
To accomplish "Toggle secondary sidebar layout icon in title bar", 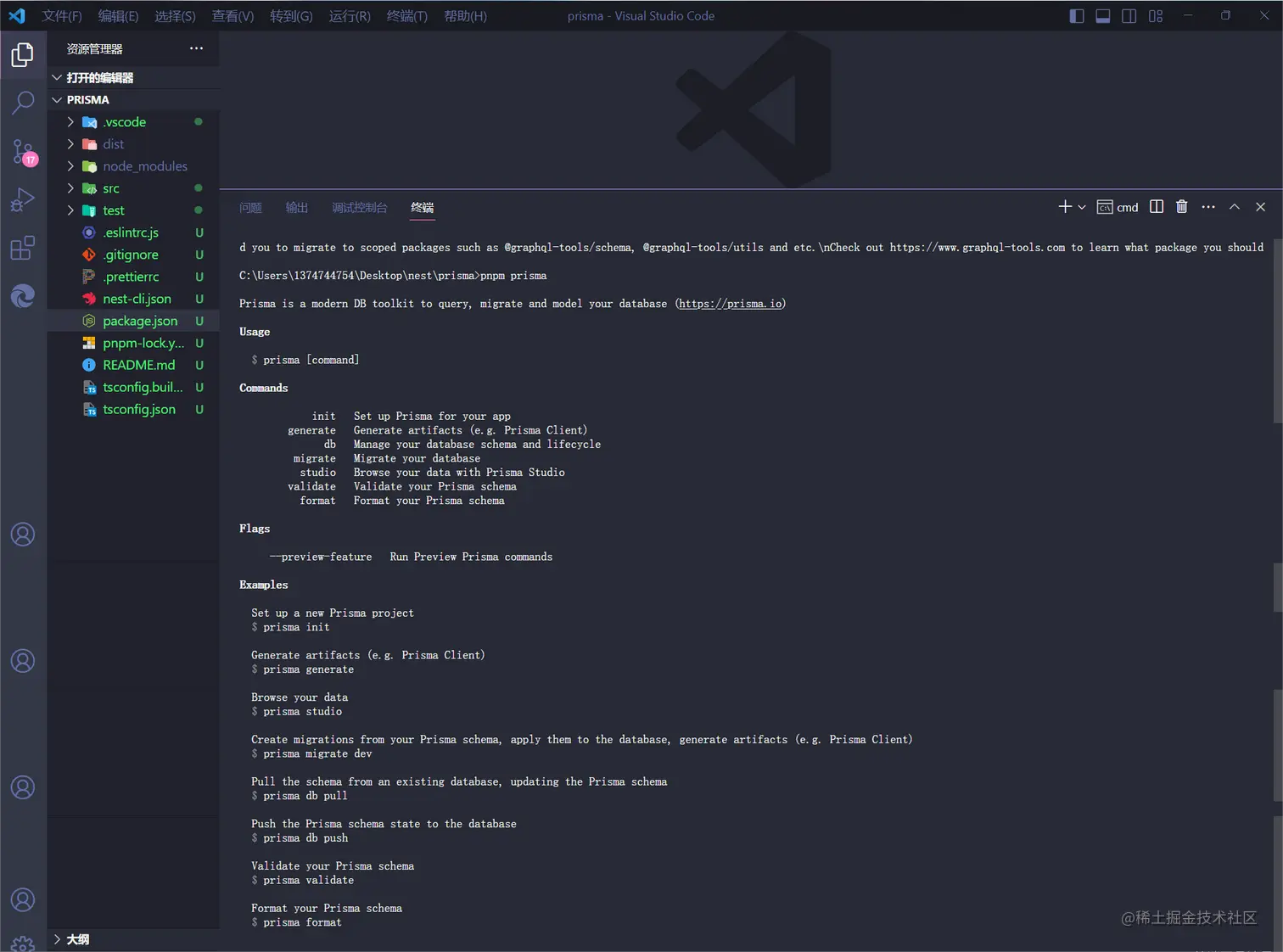I will [1129, 16].
